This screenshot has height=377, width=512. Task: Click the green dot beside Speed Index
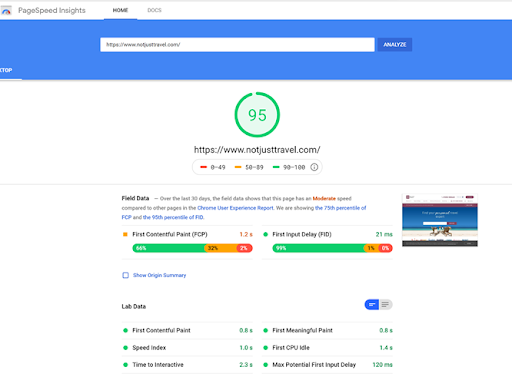pos(125,348)
